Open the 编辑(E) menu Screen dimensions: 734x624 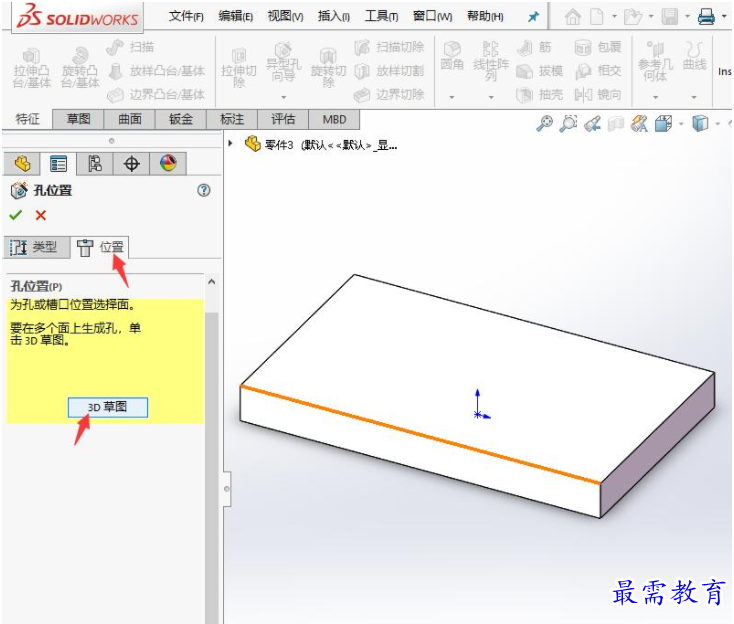click(x=235, y=16)
